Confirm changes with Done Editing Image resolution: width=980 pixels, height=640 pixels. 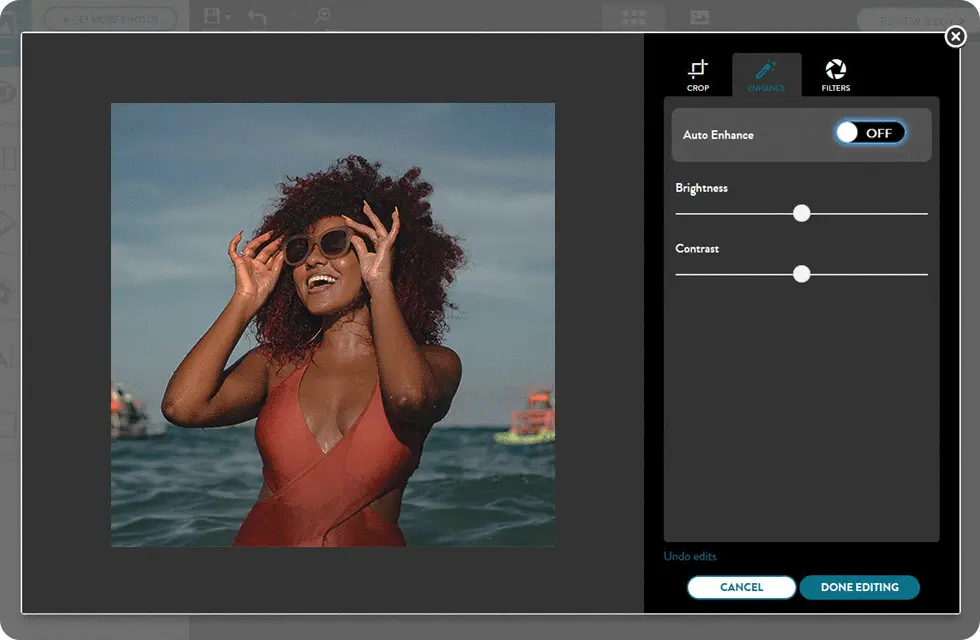point(859,587)
